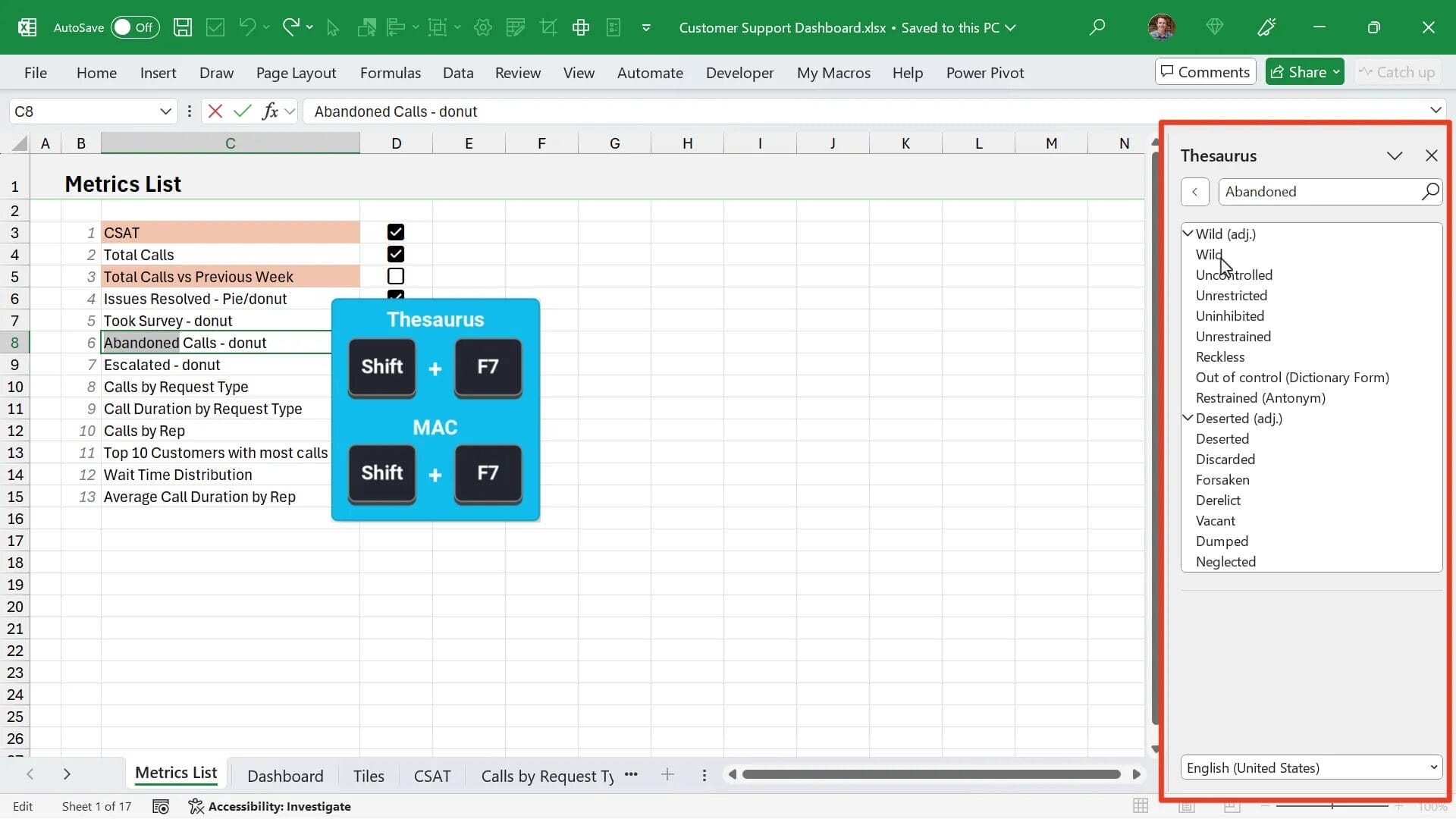The height and width of the screenshot is (819, 1456).
Task: Uncheck Total Calls in the metrics list
Action: point(394,254)
